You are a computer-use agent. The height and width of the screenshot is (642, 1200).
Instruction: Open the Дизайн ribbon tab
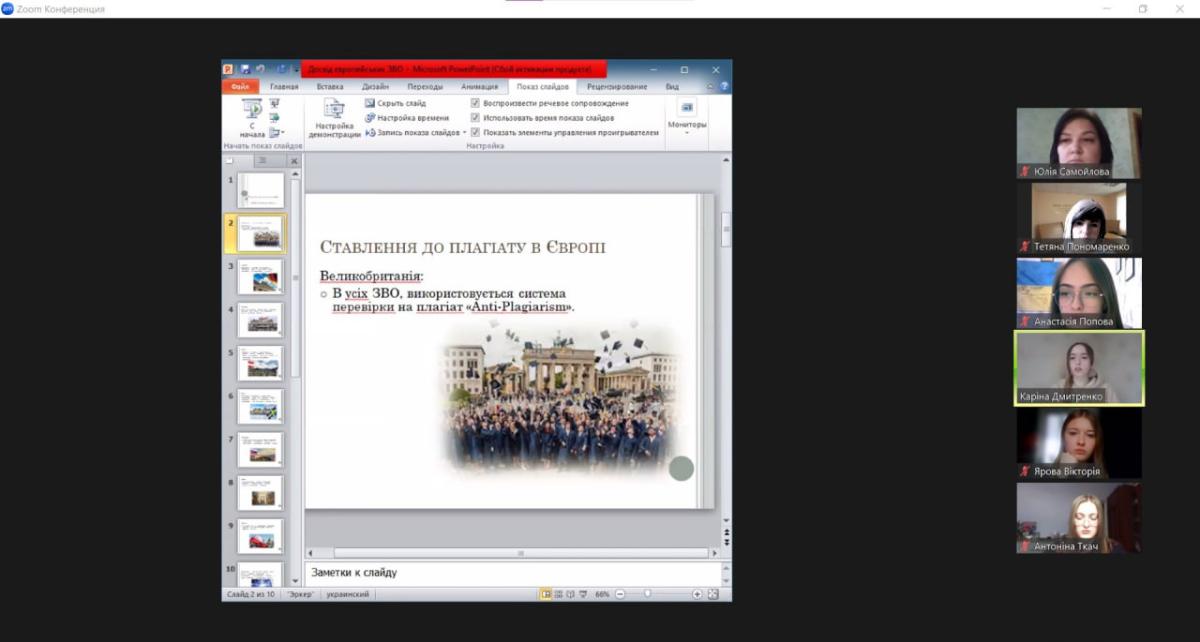click(x=376, y=87)
